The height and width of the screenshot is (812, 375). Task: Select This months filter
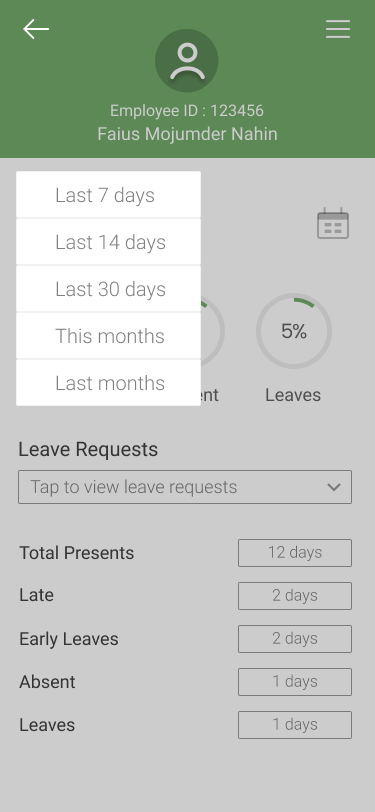[x=108, y=336]
